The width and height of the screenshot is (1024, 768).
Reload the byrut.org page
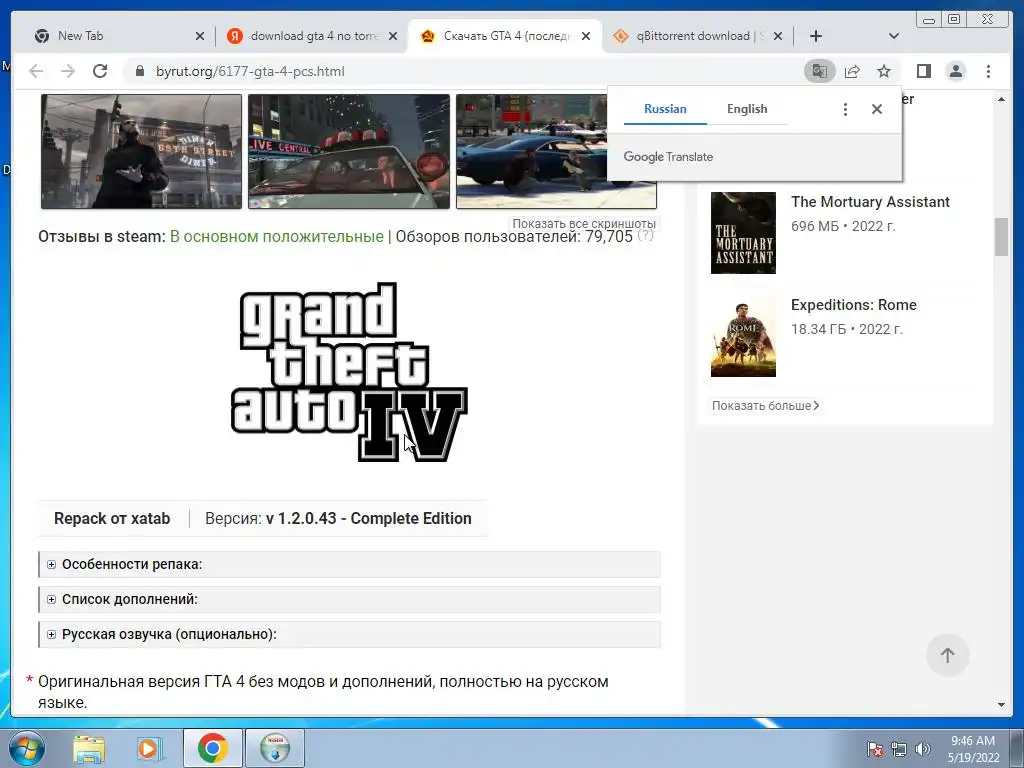(x=100, y=71)
